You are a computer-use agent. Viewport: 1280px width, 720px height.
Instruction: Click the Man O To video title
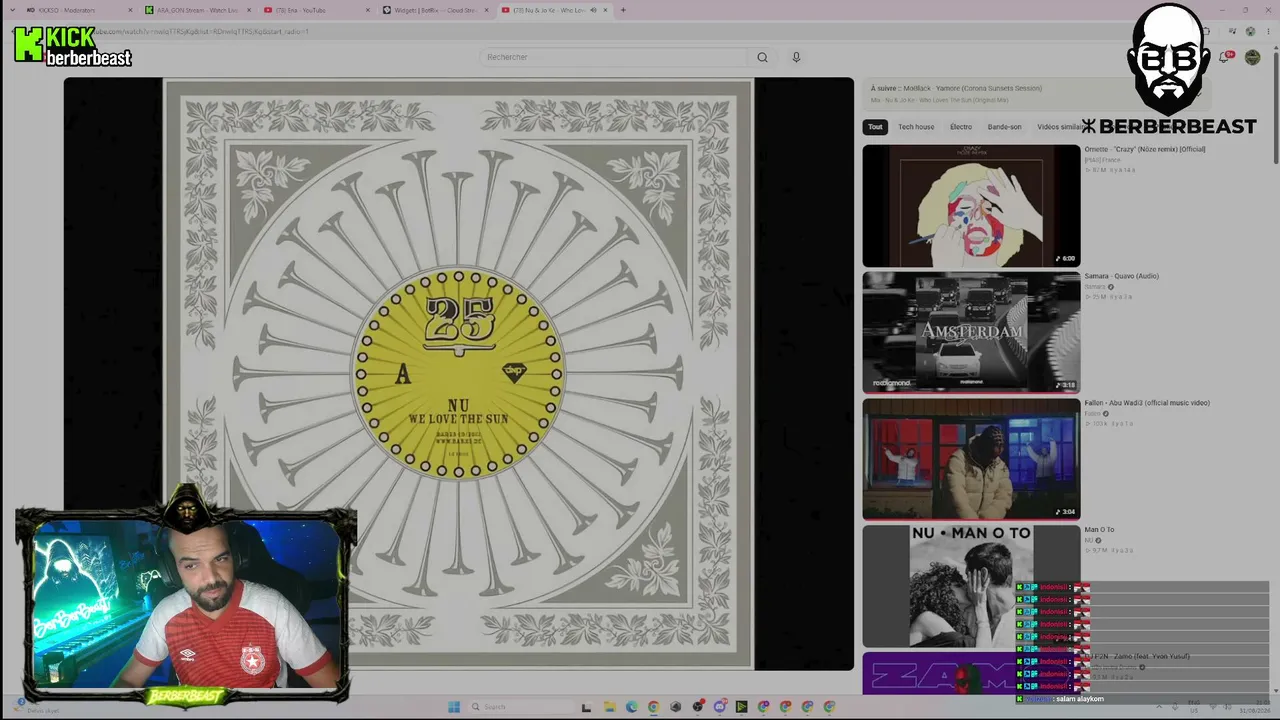pyautogui.click(x=1100, y=530)
